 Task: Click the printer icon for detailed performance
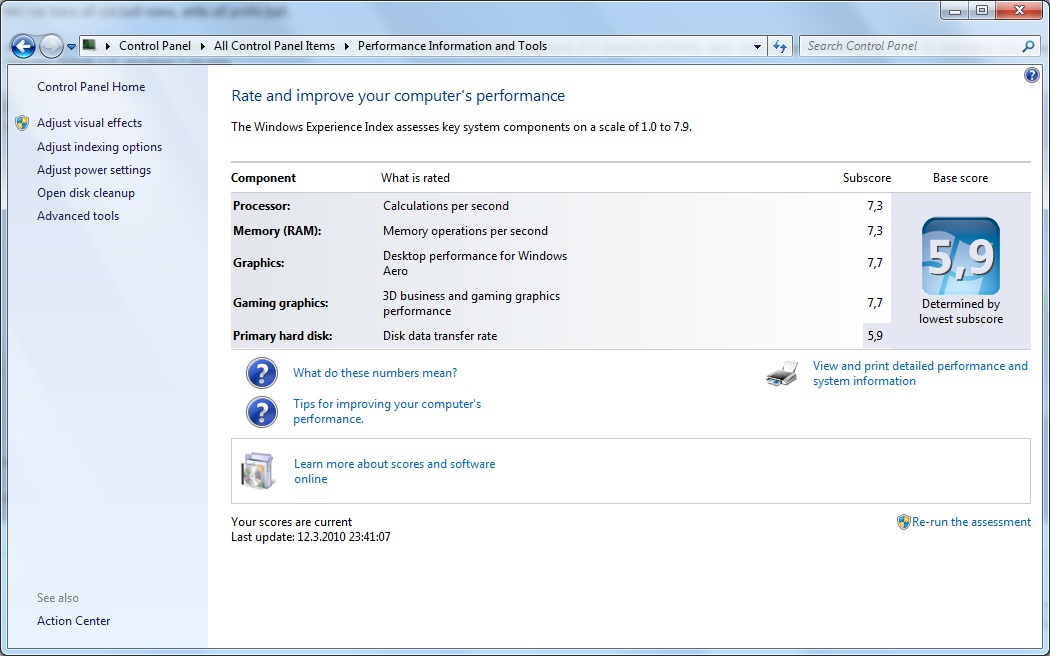click(x=782, y=374)
